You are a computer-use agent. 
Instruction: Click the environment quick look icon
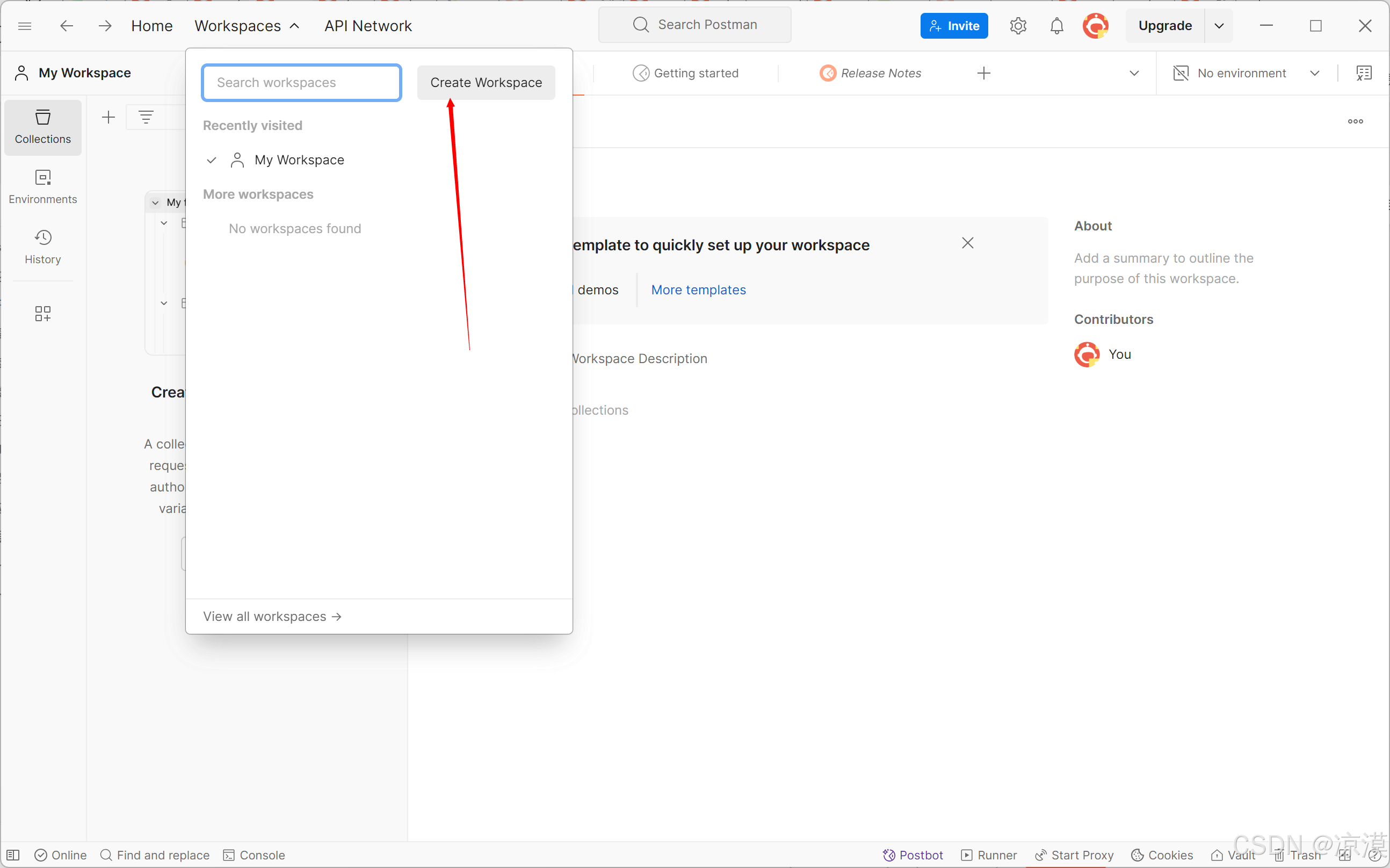(1364, 73)
